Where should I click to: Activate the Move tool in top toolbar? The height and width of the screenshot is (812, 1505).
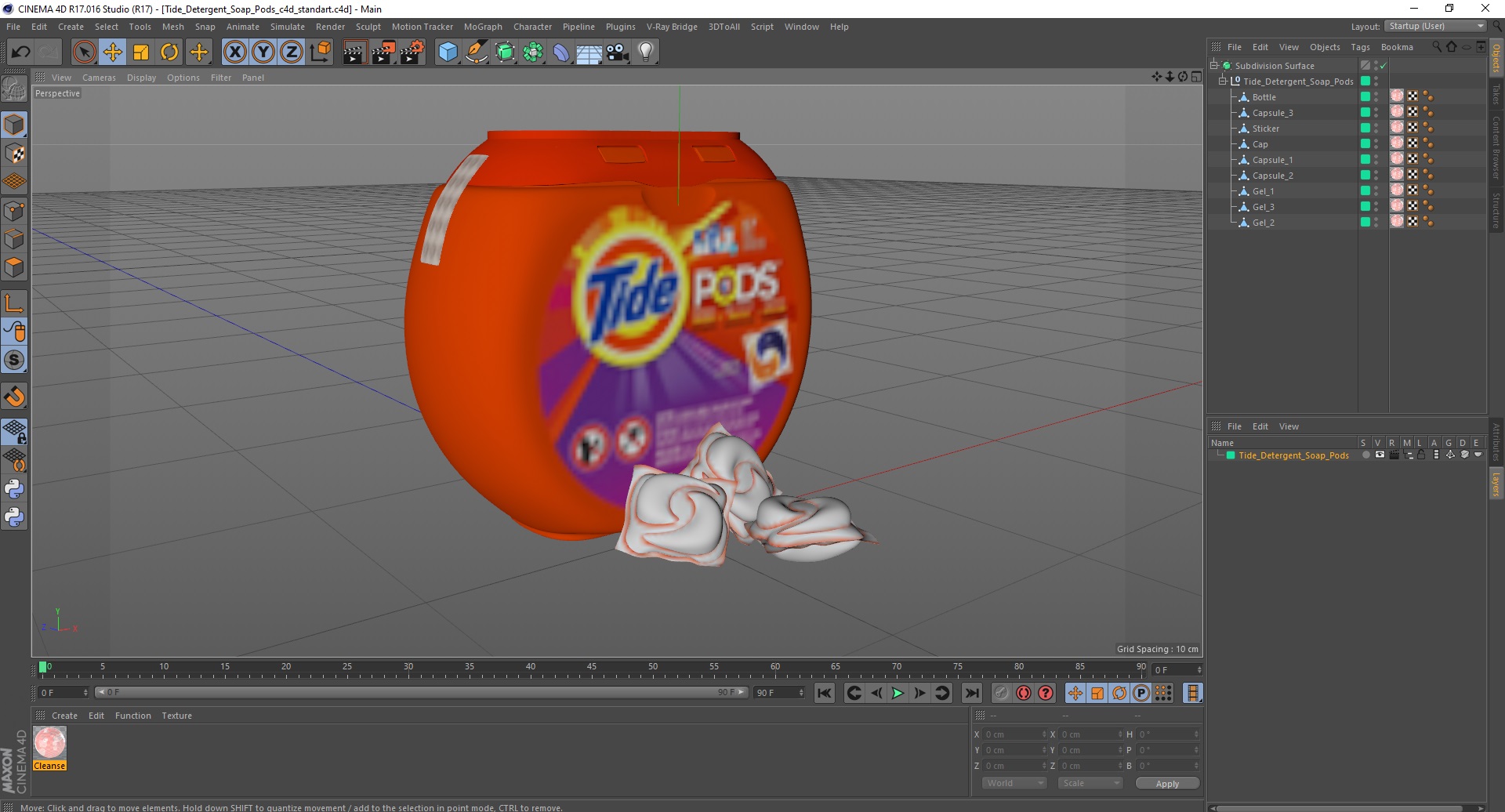(113, 53)
